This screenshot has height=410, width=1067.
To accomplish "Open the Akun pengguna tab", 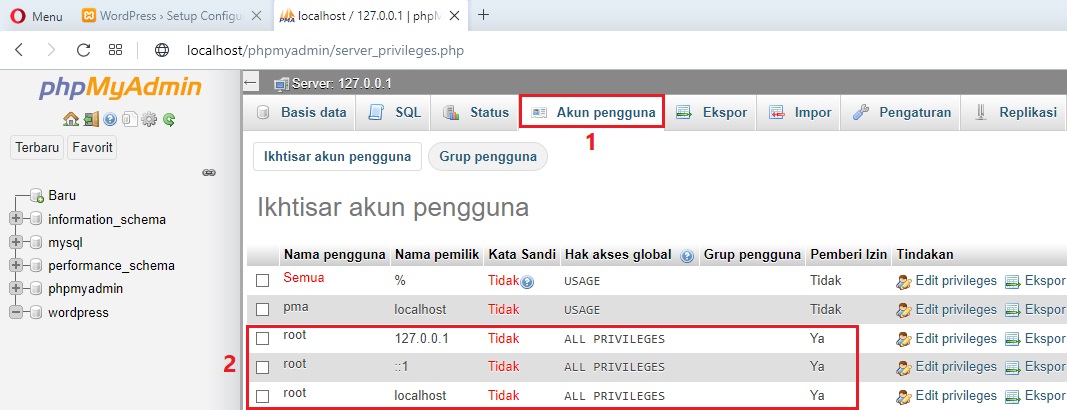I will click(591, 113).
